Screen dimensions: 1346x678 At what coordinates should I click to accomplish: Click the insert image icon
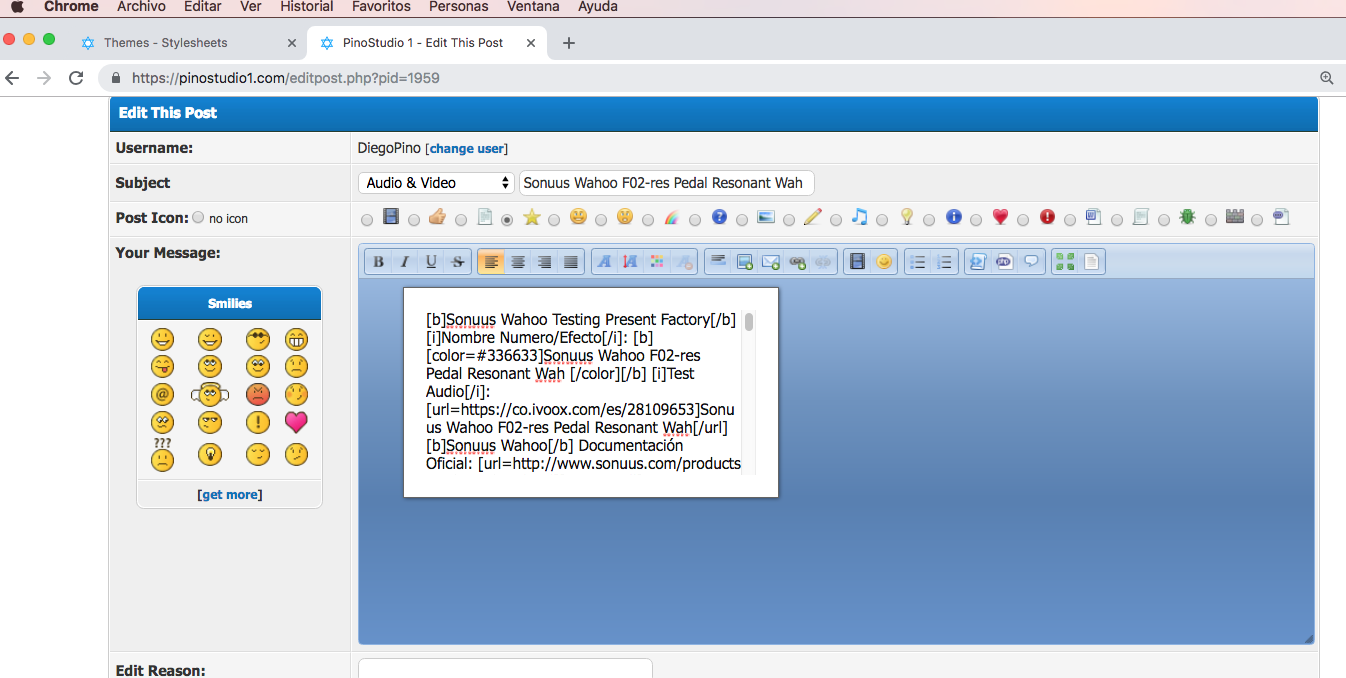(x=744, y=262)
